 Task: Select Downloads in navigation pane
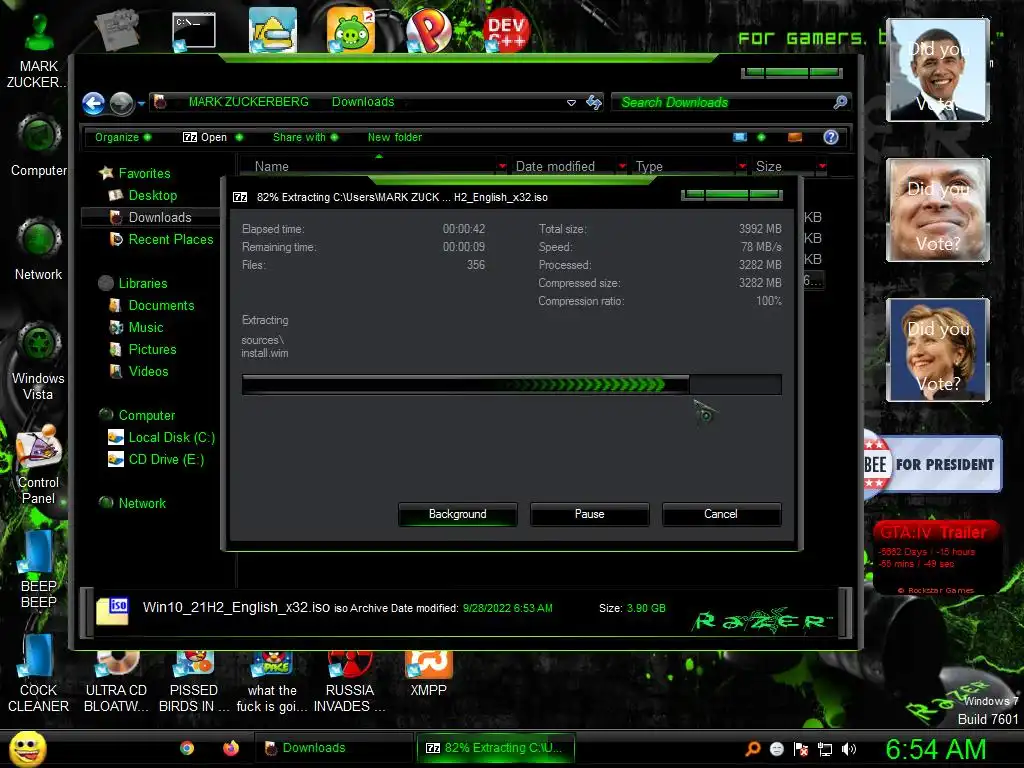click(159, 217)
